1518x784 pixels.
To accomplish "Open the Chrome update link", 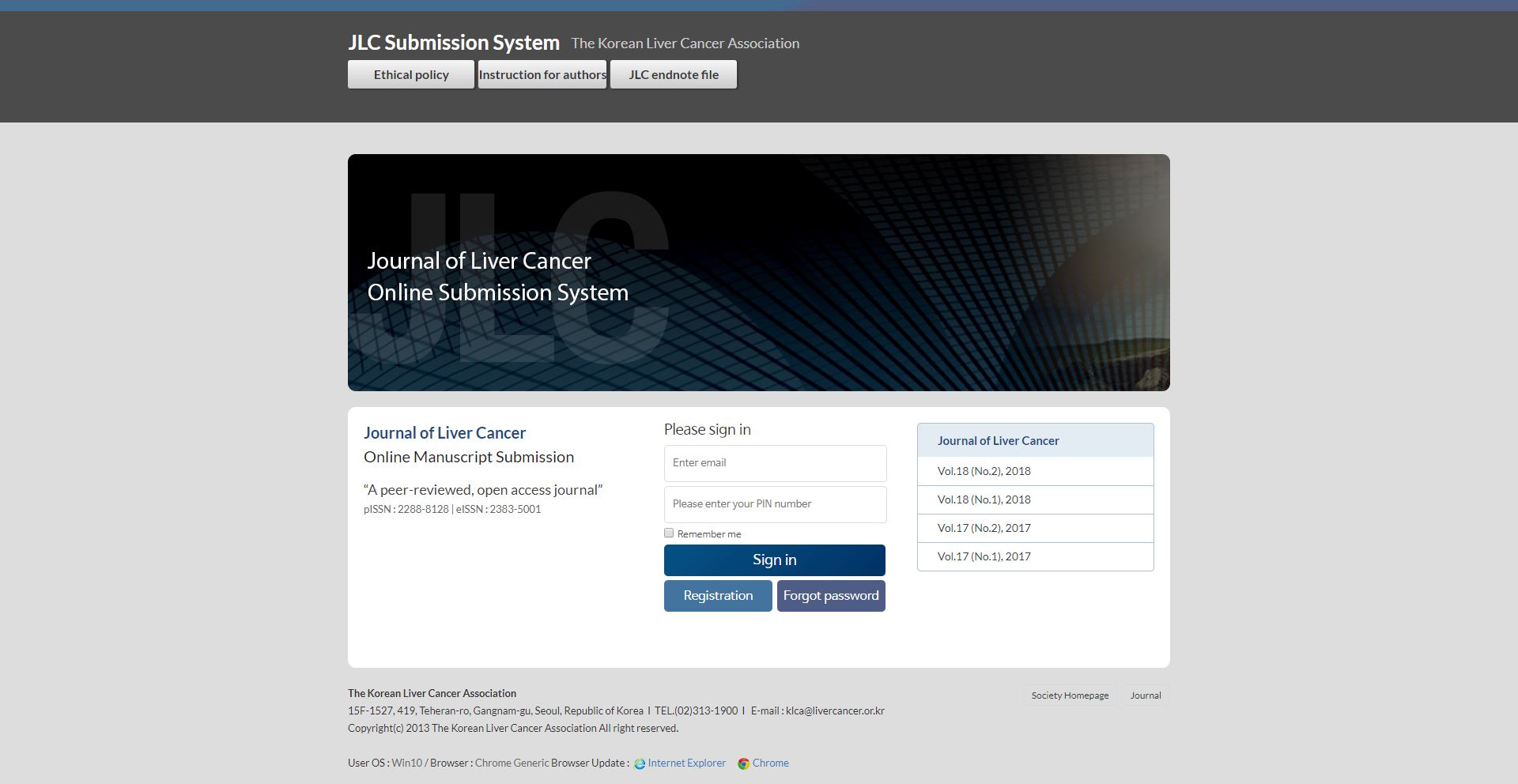I will click(x=770, y=763).
